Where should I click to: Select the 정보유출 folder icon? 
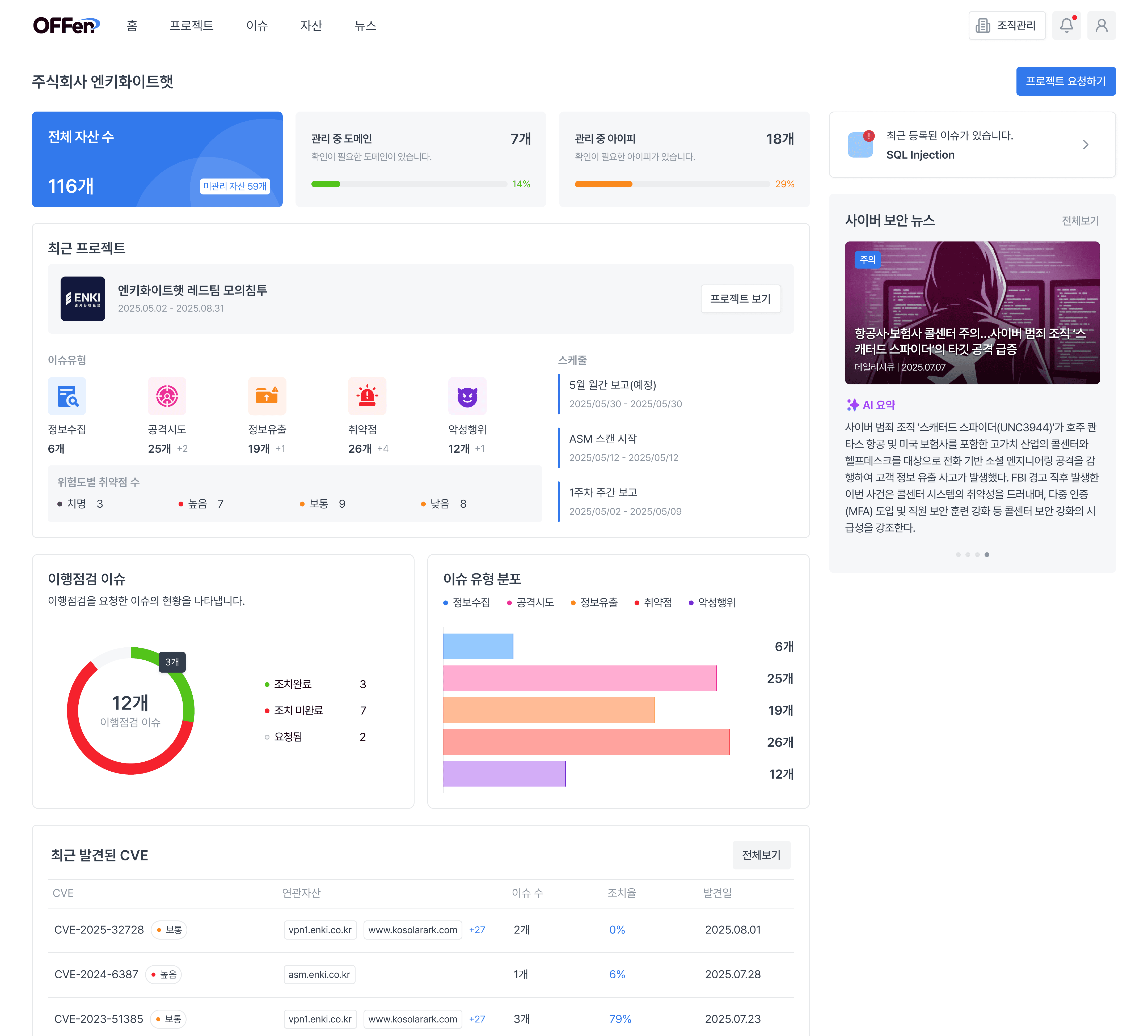click(x=267, y=396)
